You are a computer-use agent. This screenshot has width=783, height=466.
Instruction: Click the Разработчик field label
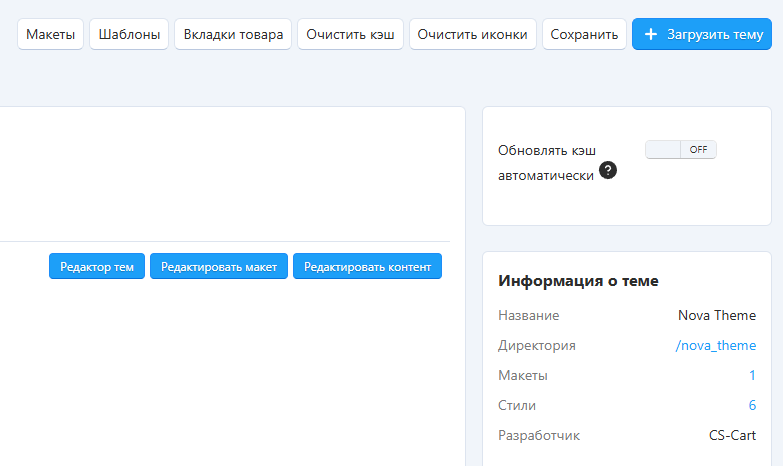point(539,435)
